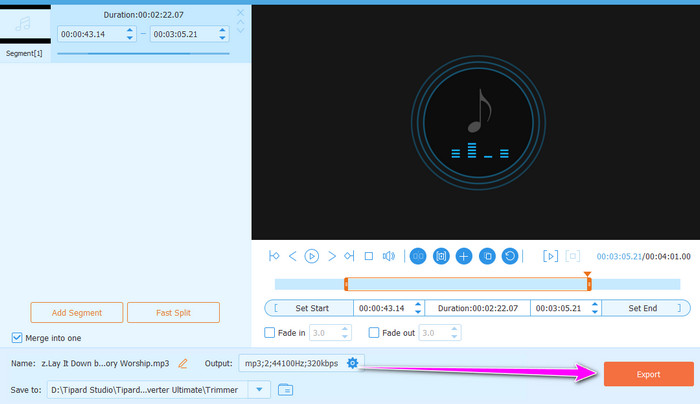Click the blue copy segment icon
The height and width of the screenshot is (404, 700).
point(487,256)
